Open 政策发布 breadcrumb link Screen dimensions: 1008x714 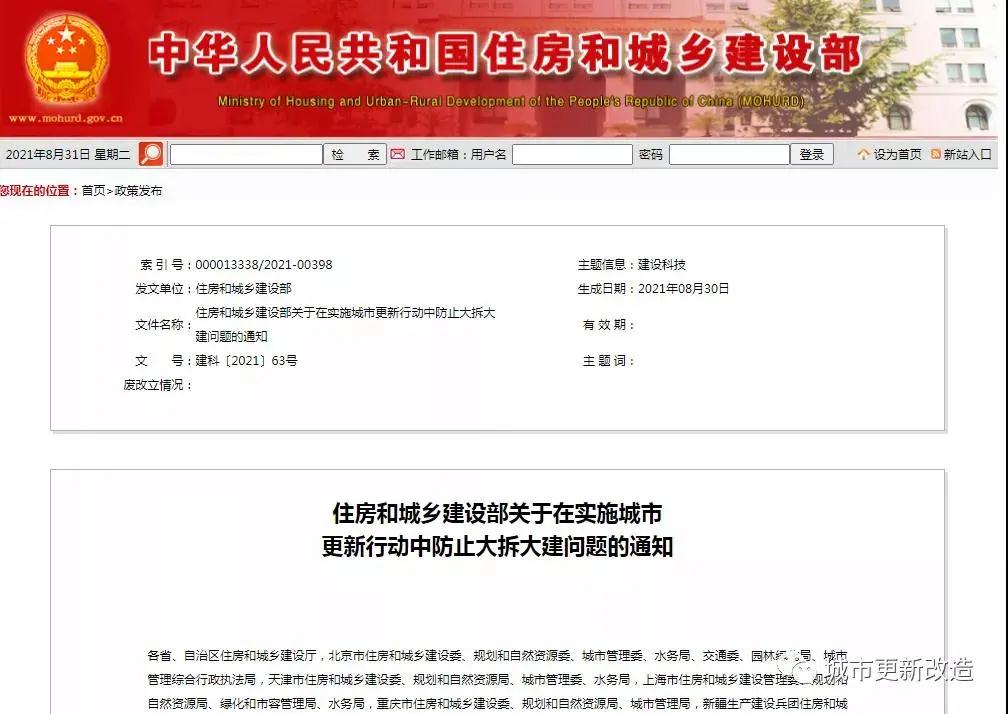(x=138, y=191)
